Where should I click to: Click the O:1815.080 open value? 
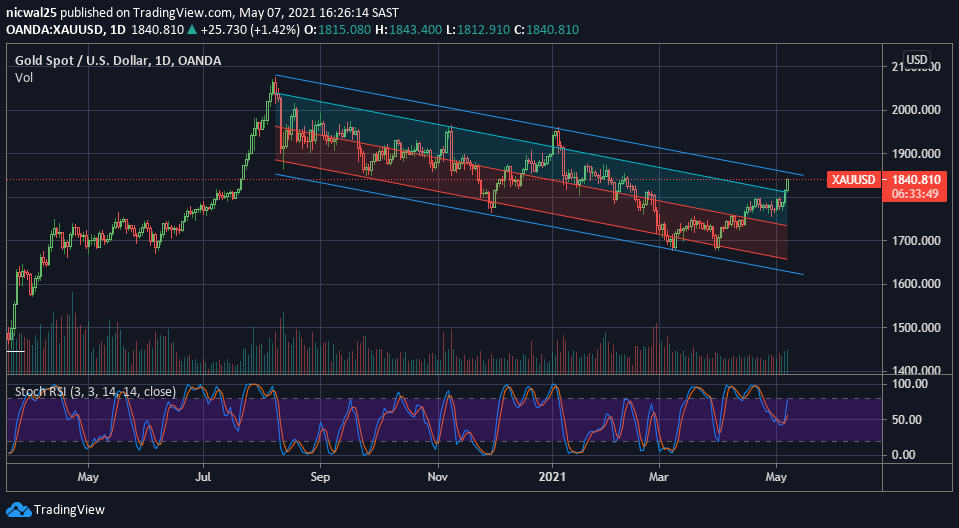pyautogui.click(x=337, y=29)
